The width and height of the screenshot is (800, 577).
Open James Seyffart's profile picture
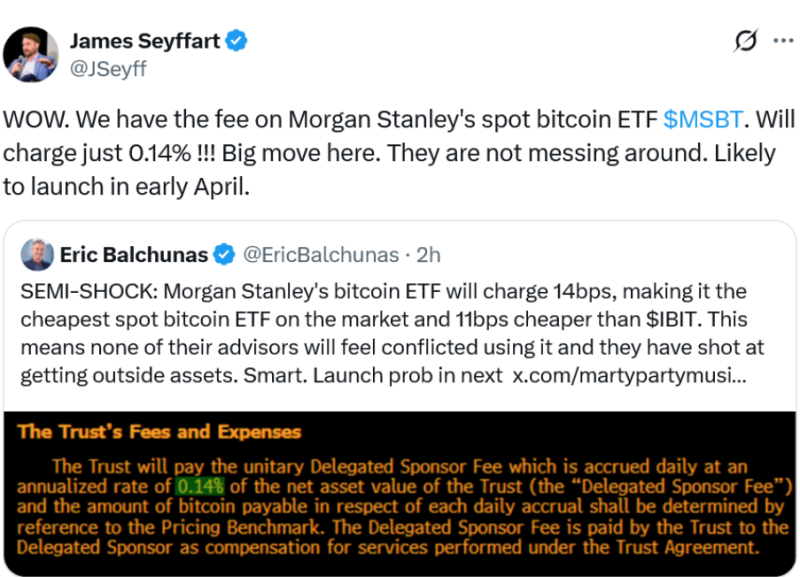[32, 50]
